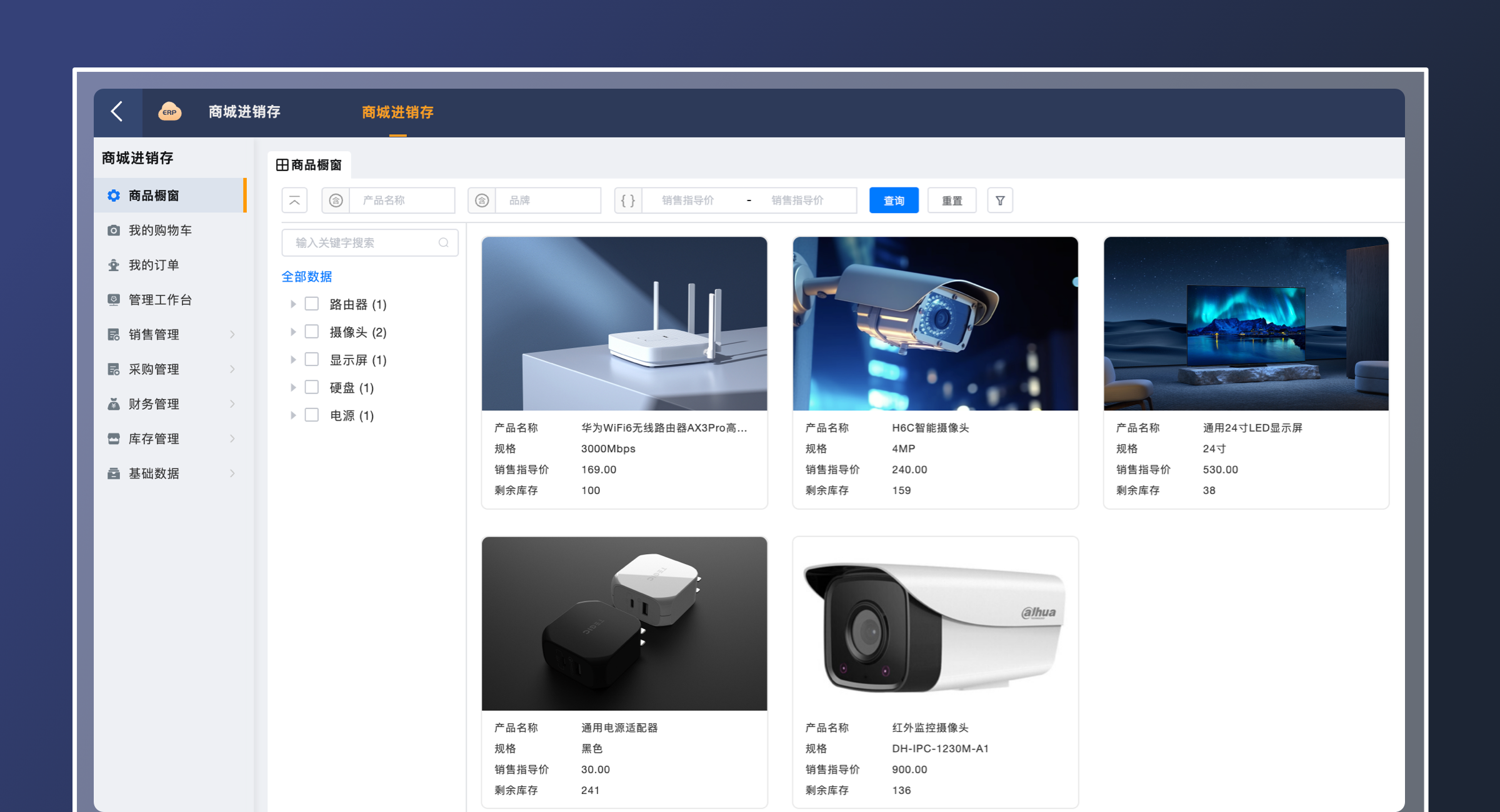Click the 产品名称 search input field
The width and height of the screenshot is (1500, 812).
[401, 201]
